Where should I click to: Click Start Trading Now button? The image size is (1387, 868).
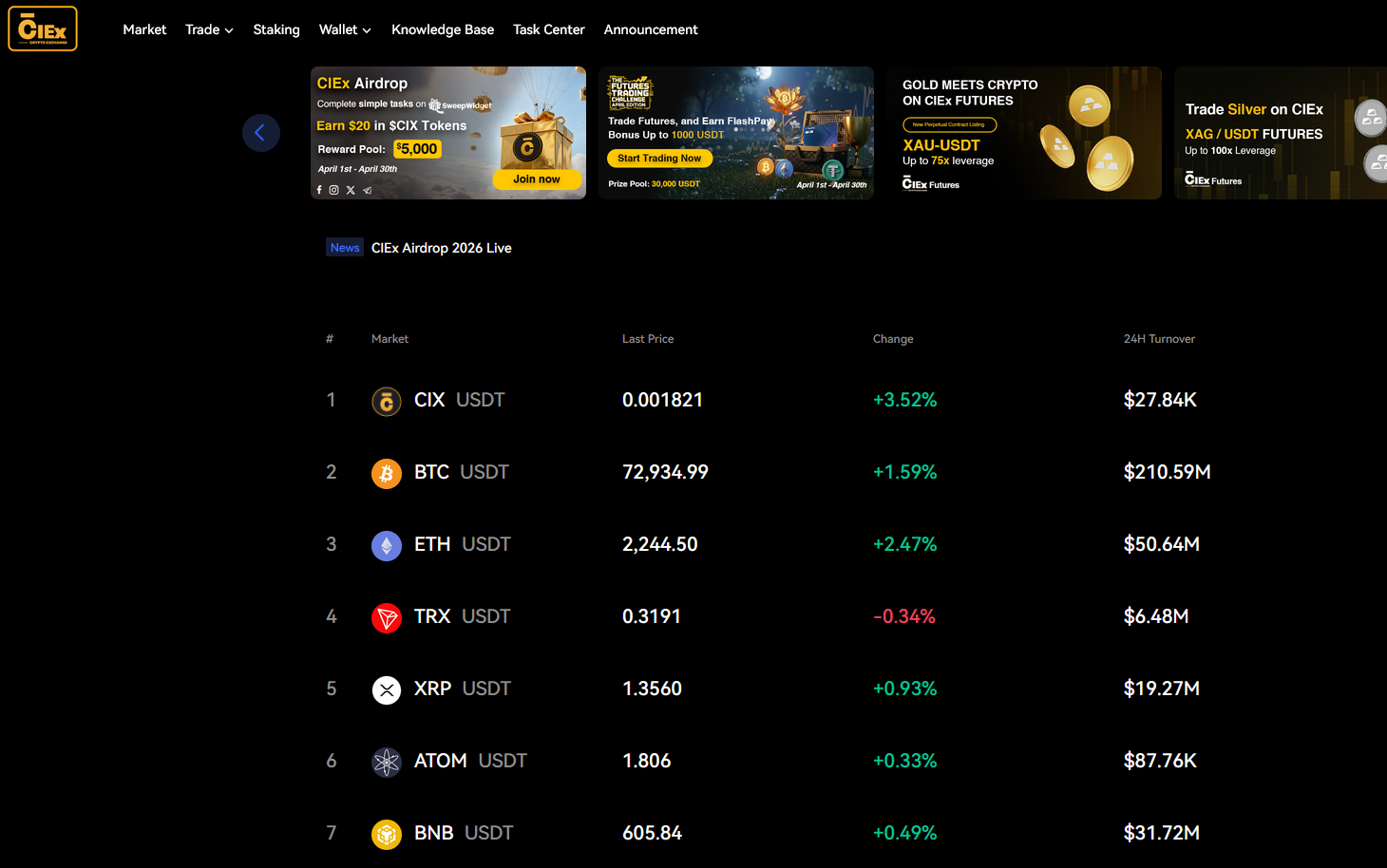point(659,159)
